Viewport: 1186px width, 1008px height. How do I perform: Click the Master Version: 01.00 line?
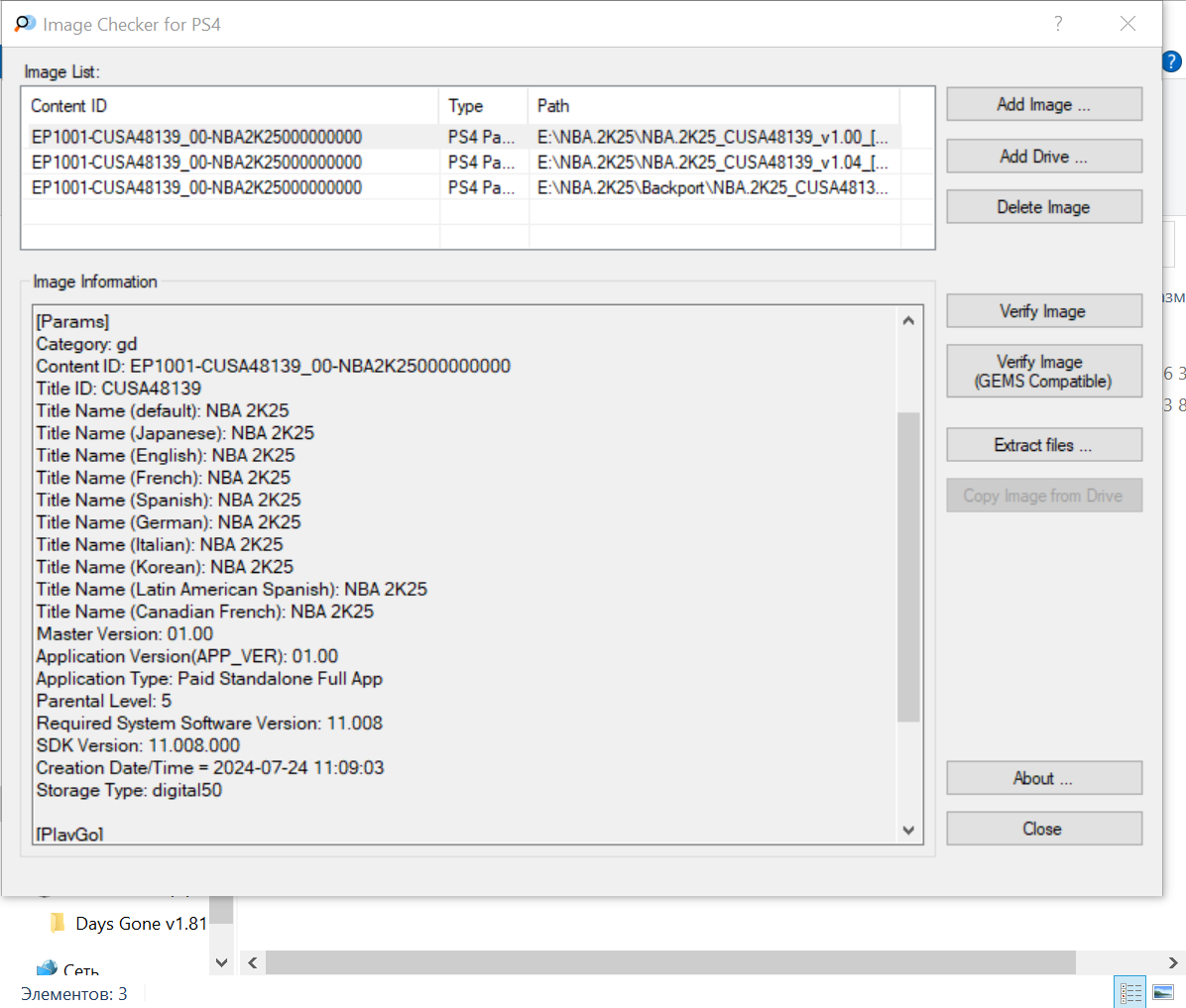pyautogui.click(x=125, y=633)
